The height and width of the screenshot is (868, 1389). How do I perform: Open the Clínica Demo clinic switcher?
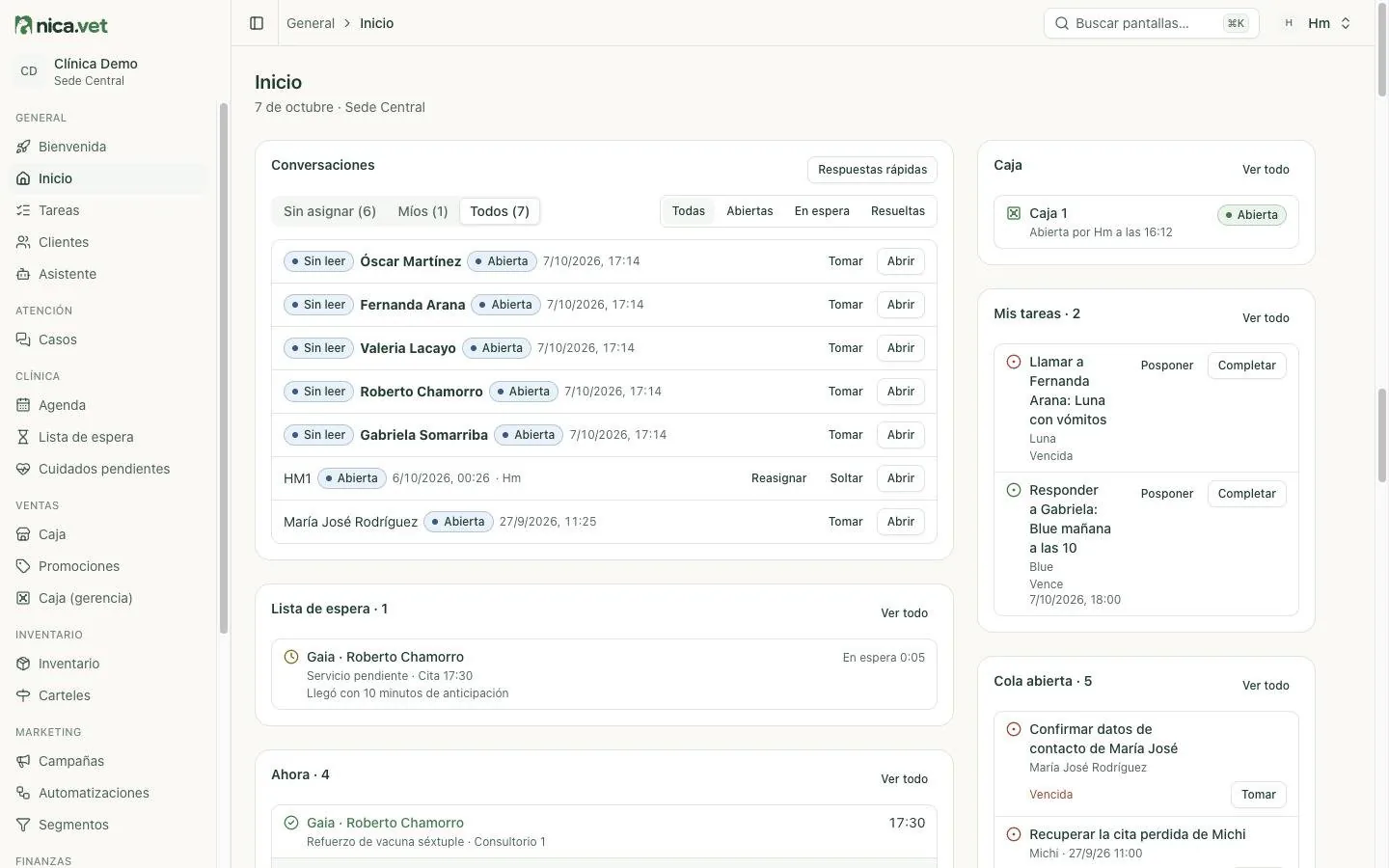109,71
